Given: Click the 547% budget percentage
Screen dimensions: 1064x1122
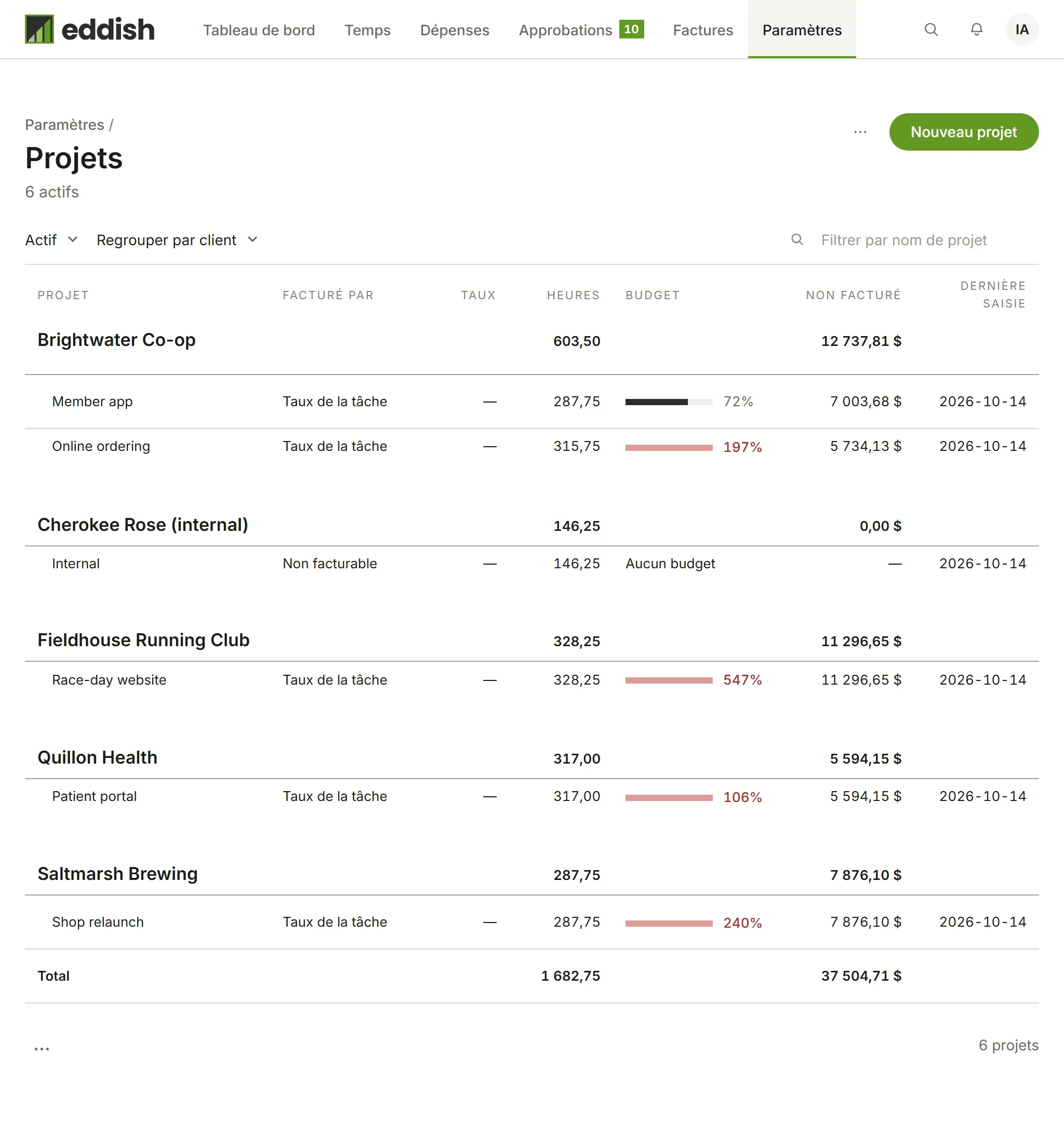Looking at the screenshot, I should pyautogui.click(x=742, y=680).
